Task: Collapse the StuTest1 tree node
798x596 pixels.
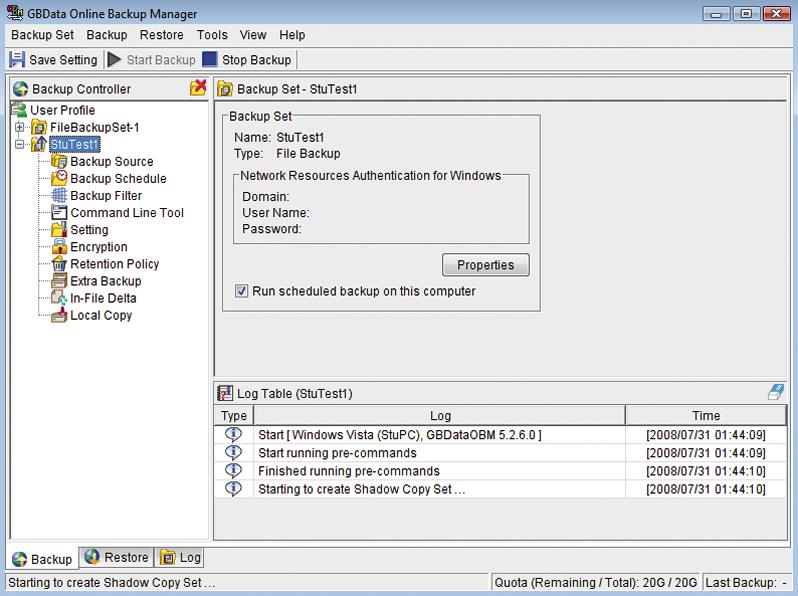Action: 19,145
